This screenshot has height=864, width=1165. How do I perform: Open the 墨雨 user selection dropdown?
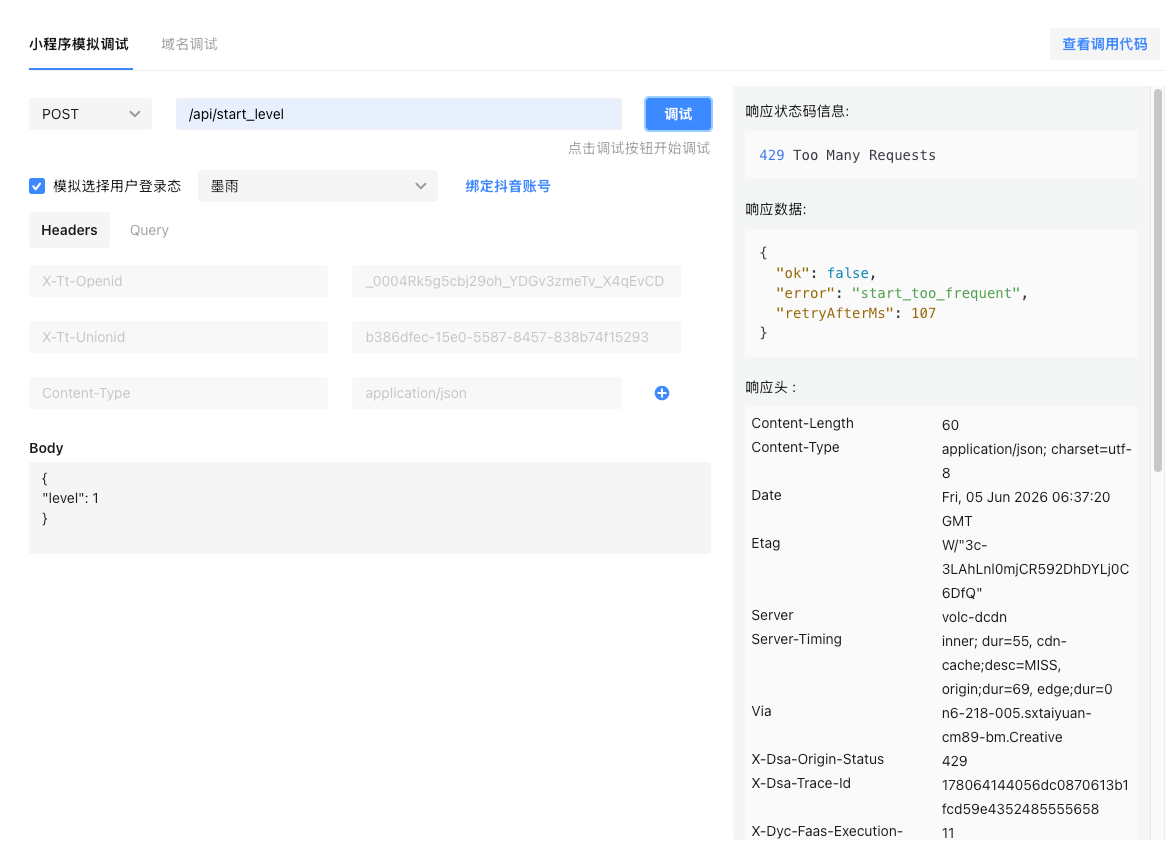[x=317, y=186]
